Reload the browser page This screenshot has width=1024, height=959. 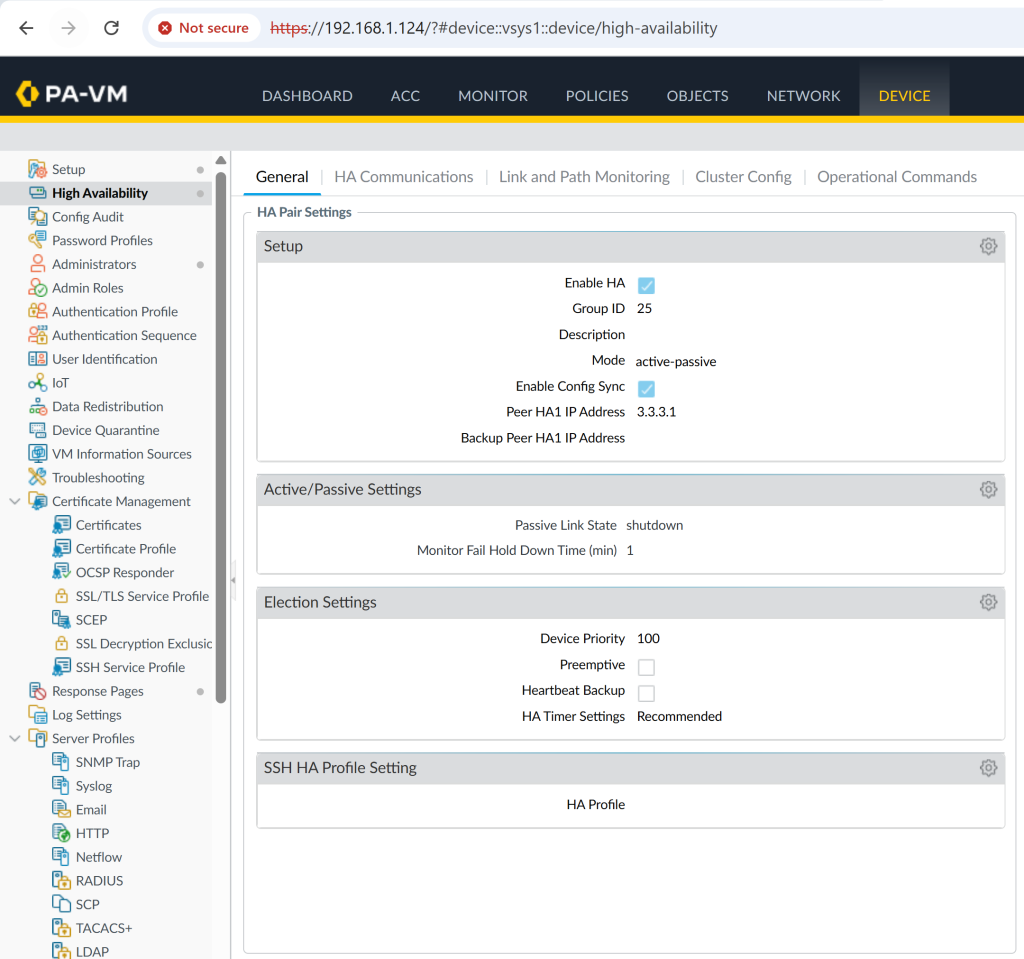[112, 28]
